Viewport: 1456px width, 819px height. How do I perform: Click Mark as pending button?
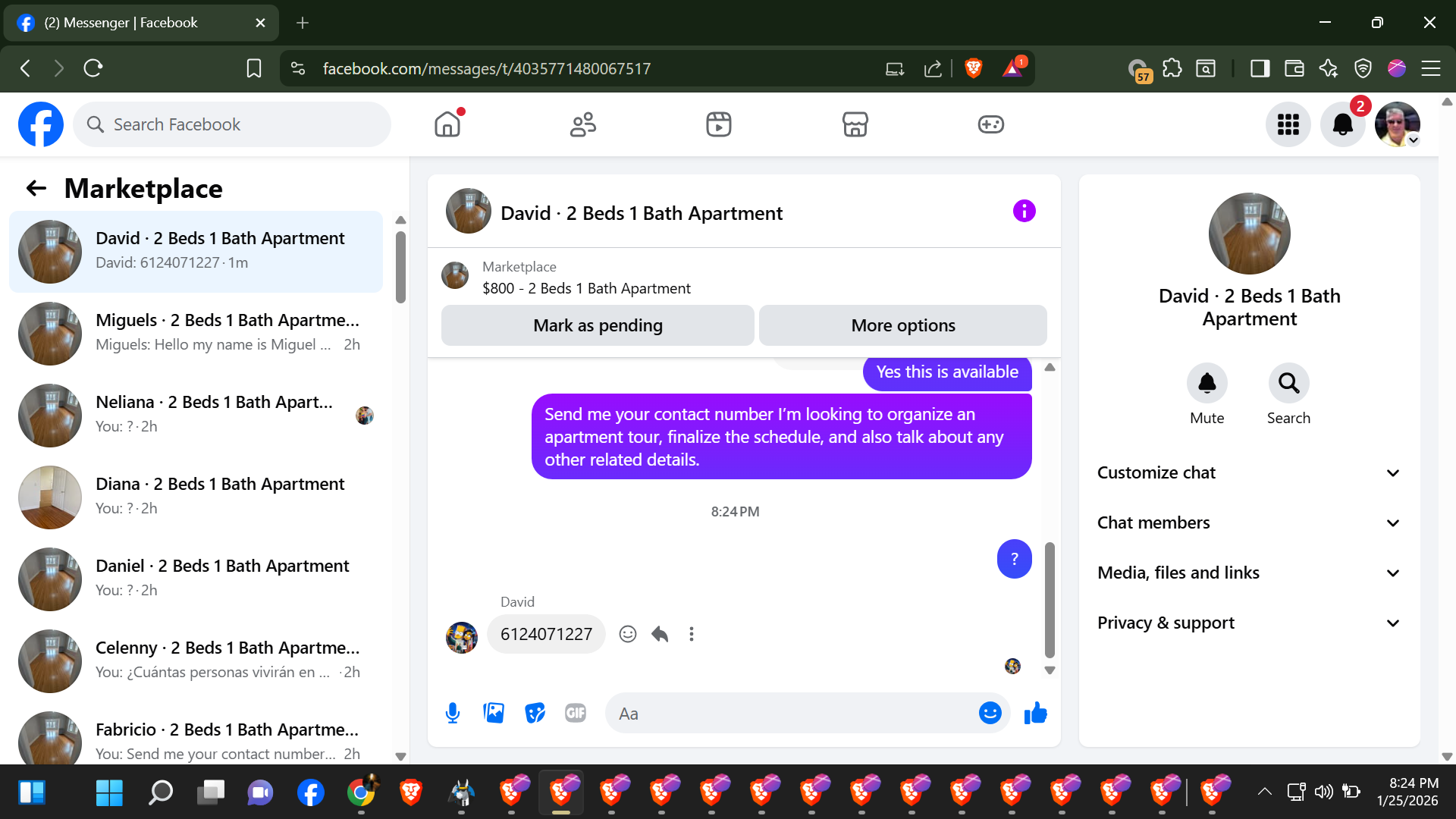(598, 325)
